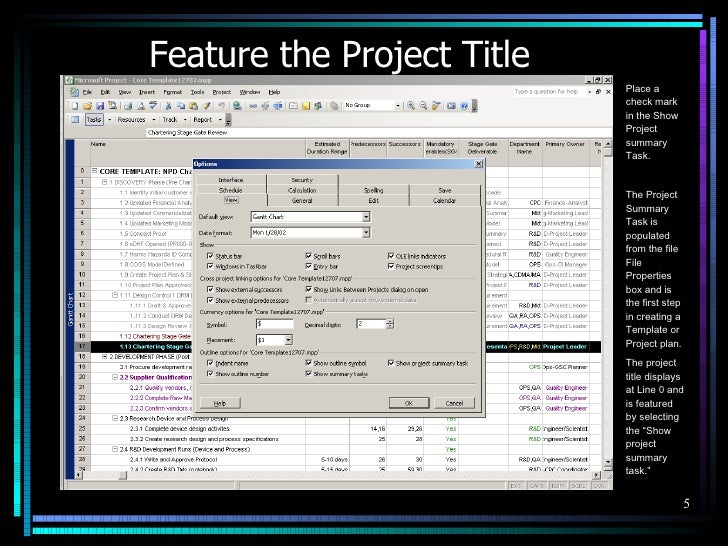This screenshot has height=546, width=728.
Task: Collapse the 2.3 Research Device group
Action: click(115, 418)
